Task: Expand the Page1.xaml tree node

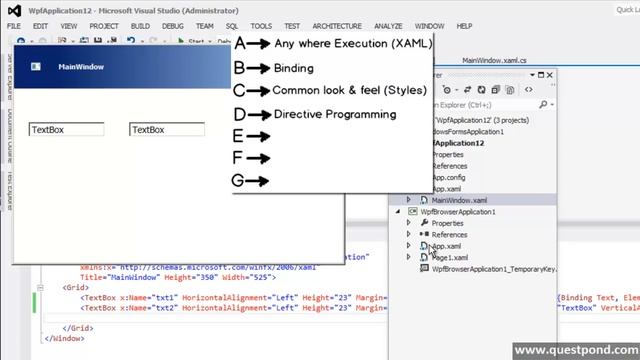Action: coord(408,257)
